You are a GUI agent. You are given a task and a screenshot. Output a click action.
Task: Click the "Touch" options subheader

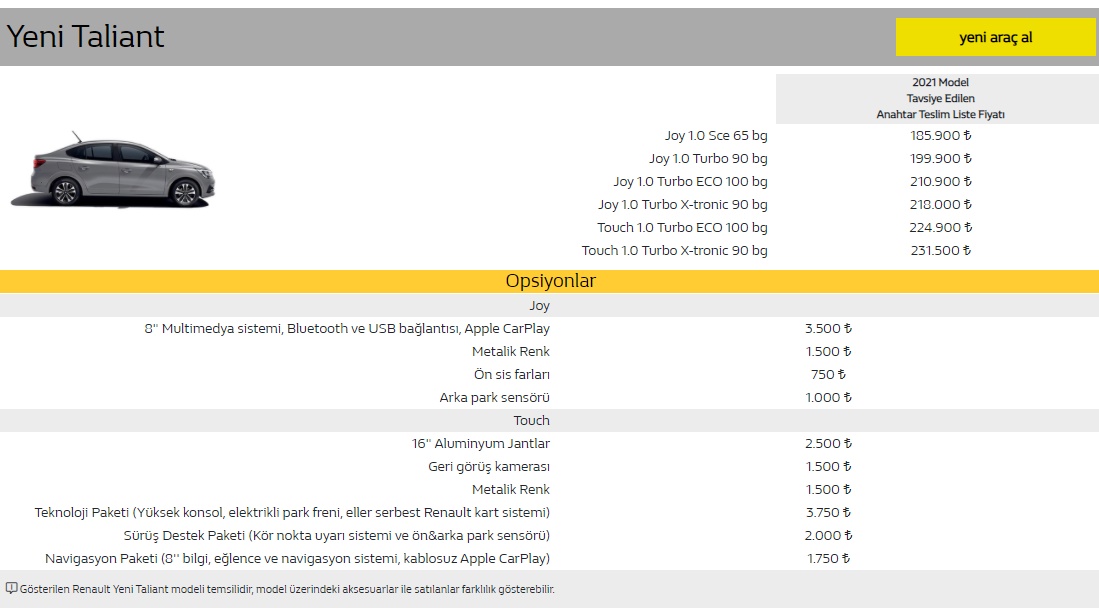531,420
